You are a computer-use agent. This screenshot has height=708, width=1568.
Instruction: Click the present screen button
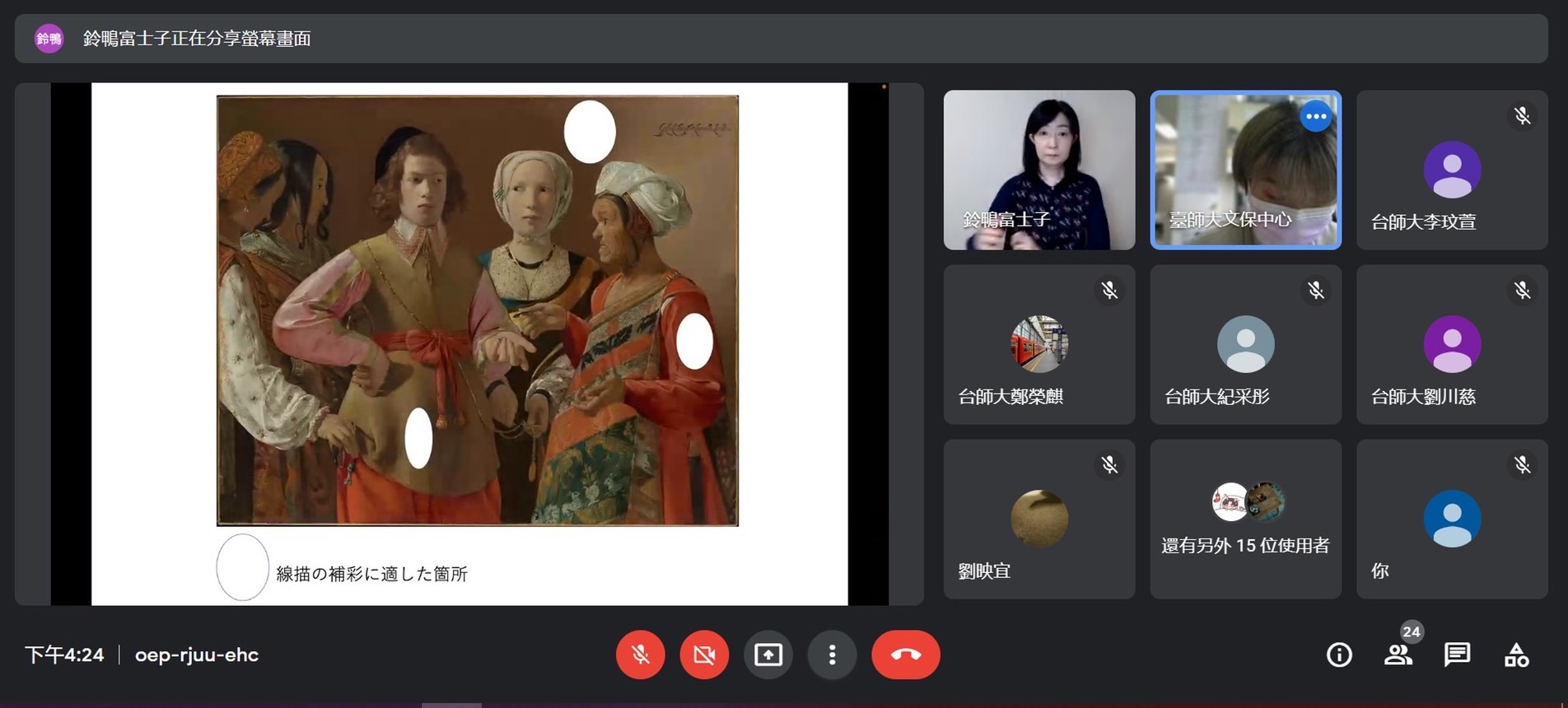point(768,654)
